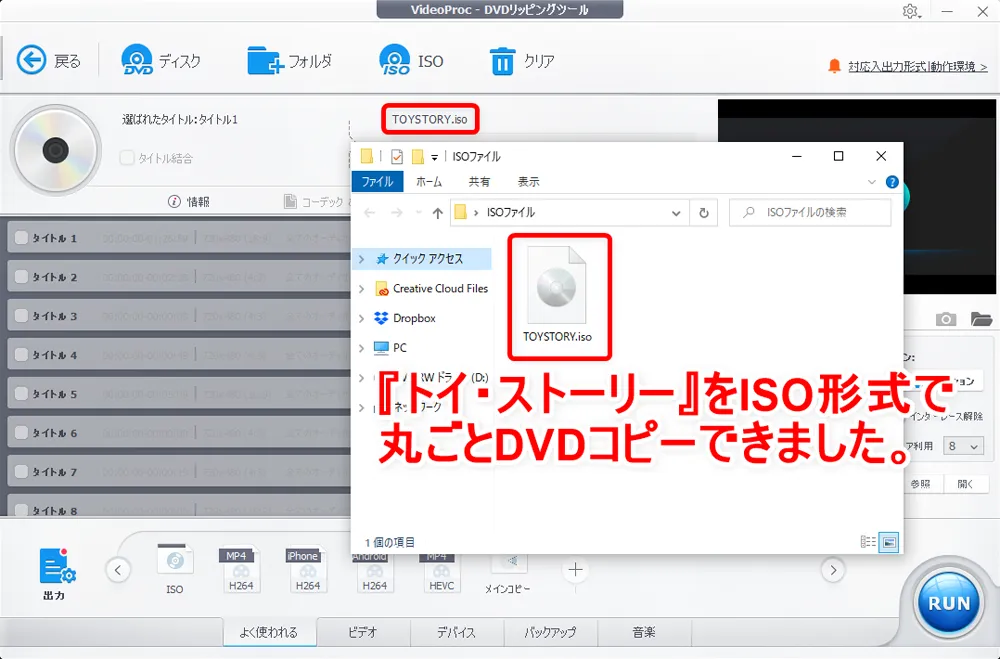Choose the ISO output format profile
The width and height of the screenshot is (1000, 659).
[x=175, y=569]
